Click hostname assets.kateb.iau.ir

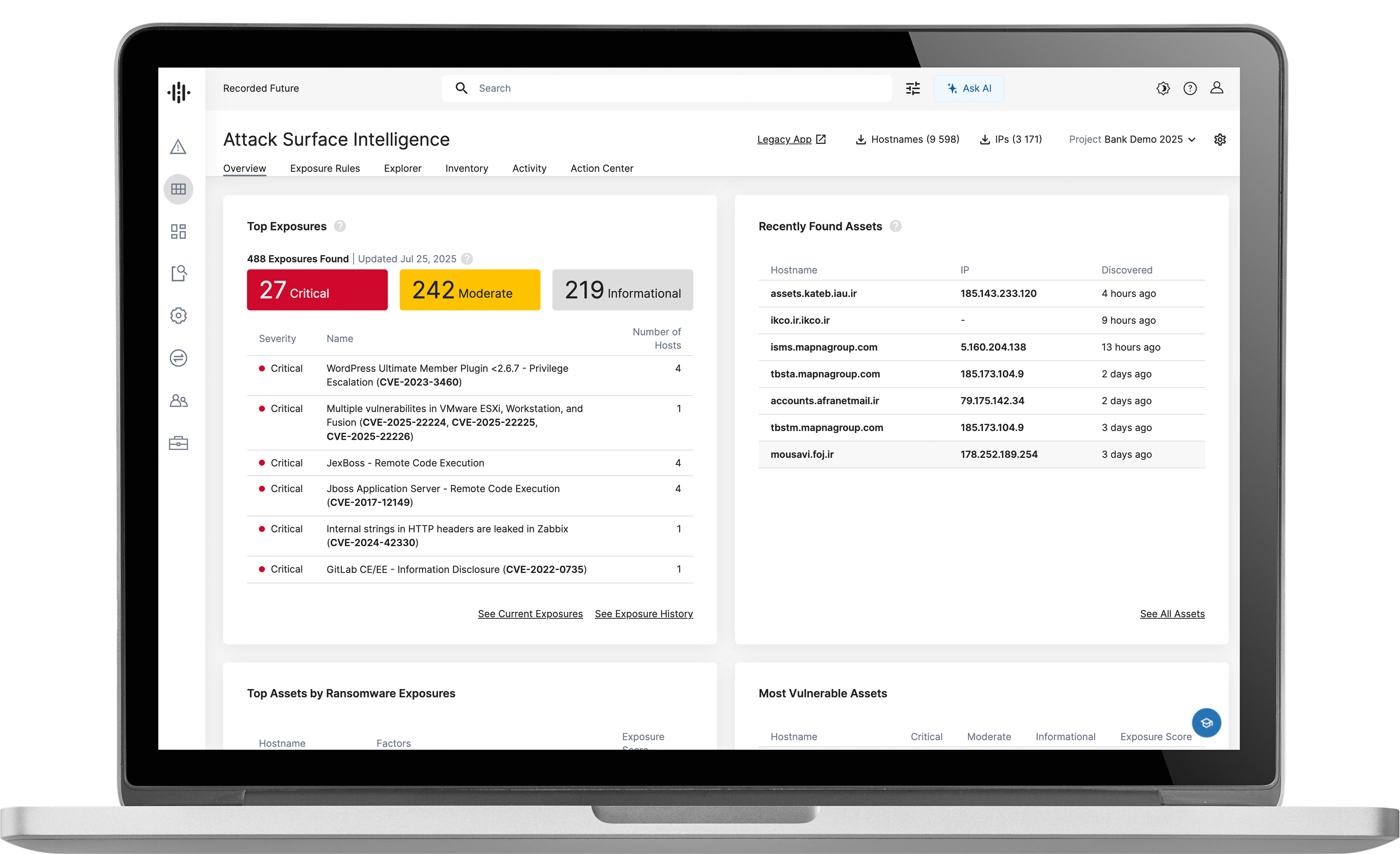tap(813, 293)
